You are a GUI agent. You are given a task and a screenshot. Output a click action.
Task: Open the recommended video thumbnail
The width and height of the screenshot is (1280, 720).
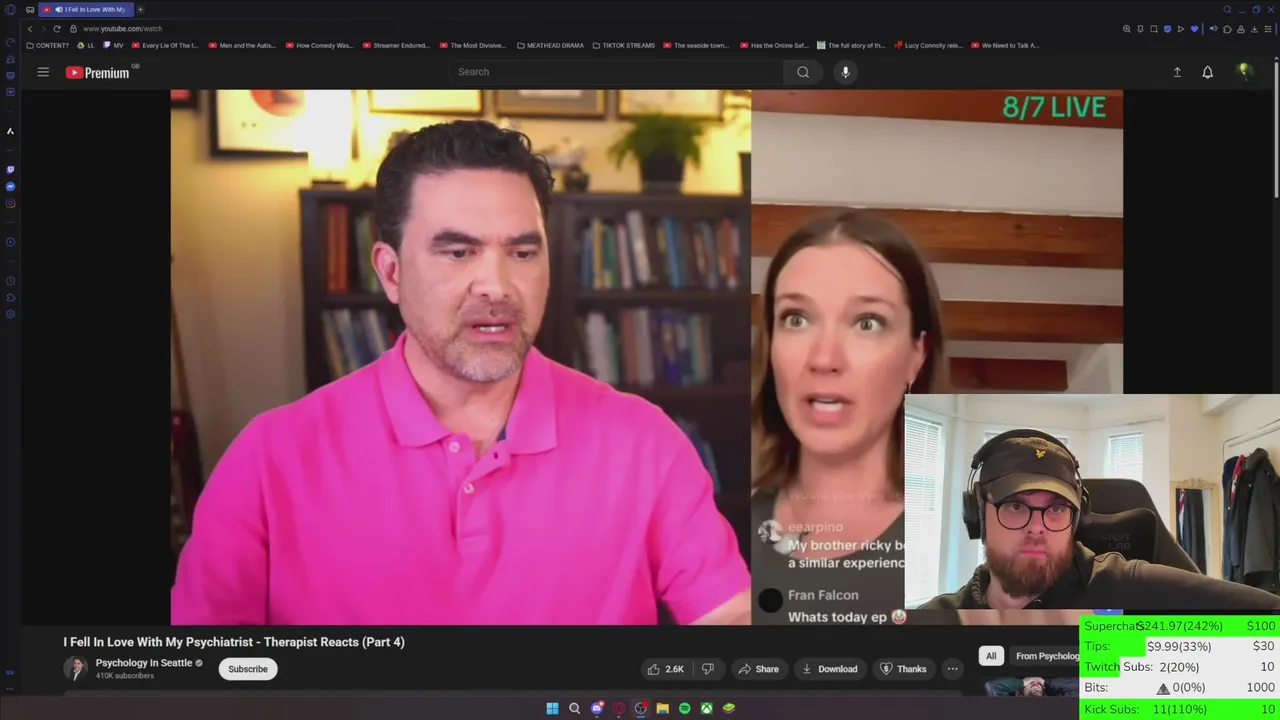coord(1031,685)
